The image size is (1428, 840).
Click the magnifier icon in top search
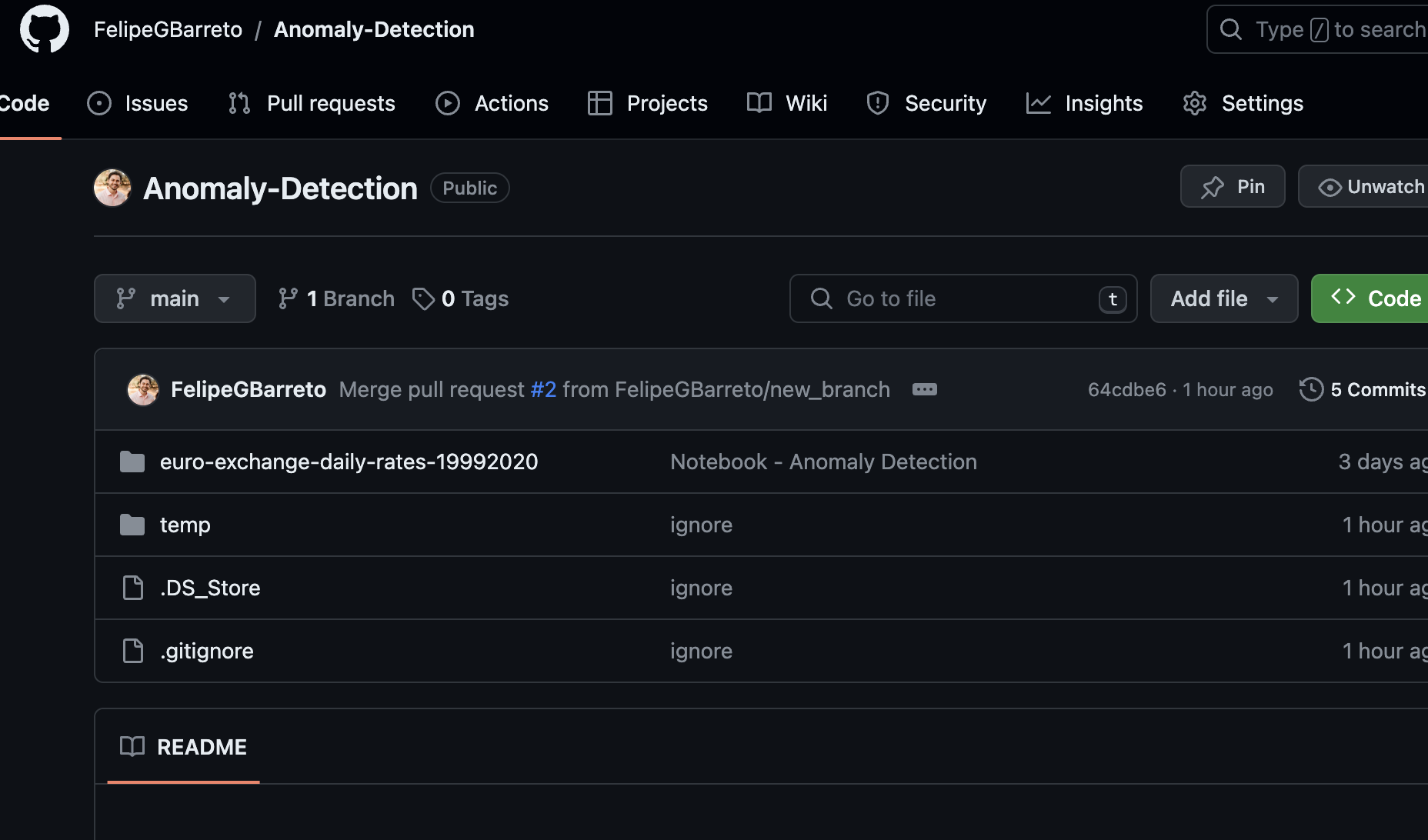pos(1231,29)
